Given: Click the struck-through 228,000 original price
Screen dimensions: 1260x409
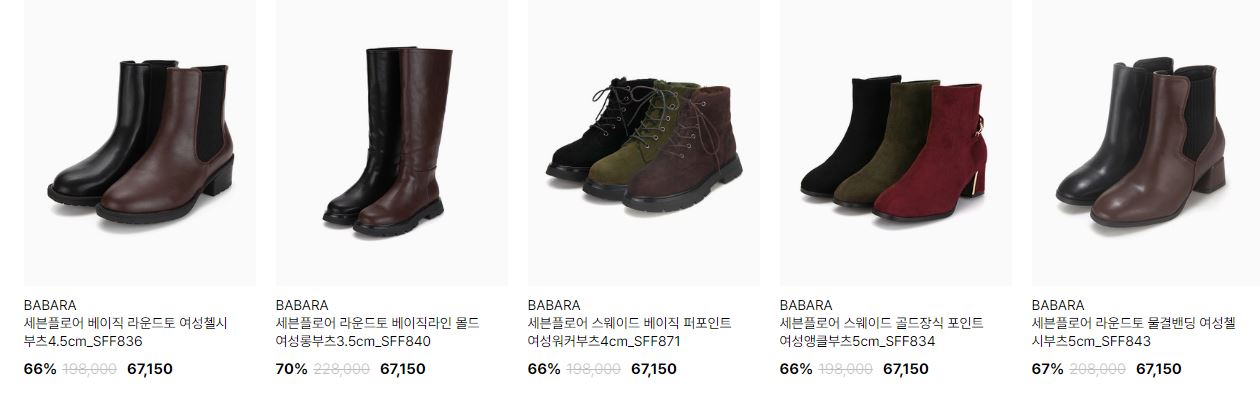Looking at the screenshot, I should click(342, 369).
